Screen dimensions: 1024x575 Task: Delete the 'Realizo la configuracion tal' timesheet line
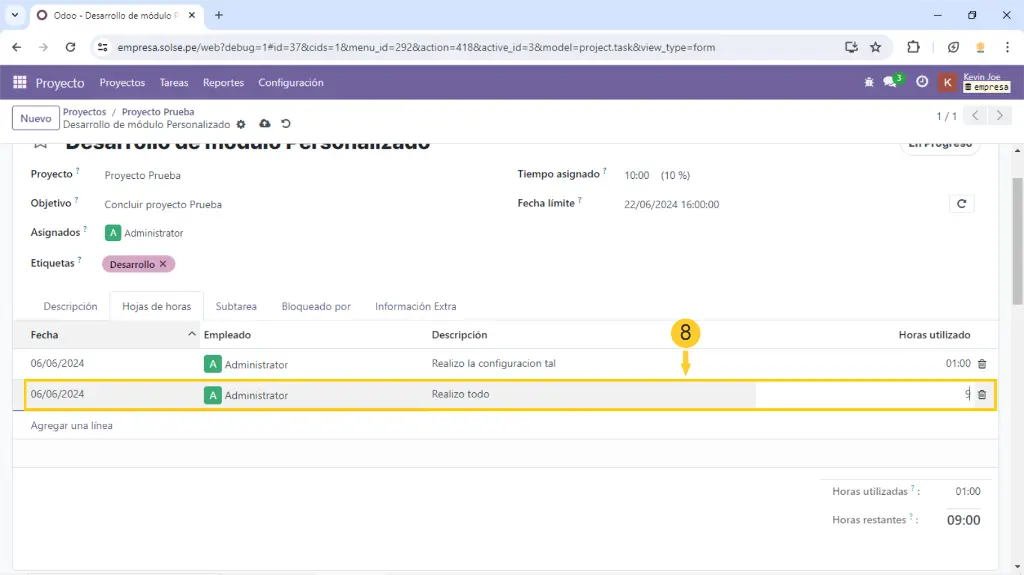[981, 364]
